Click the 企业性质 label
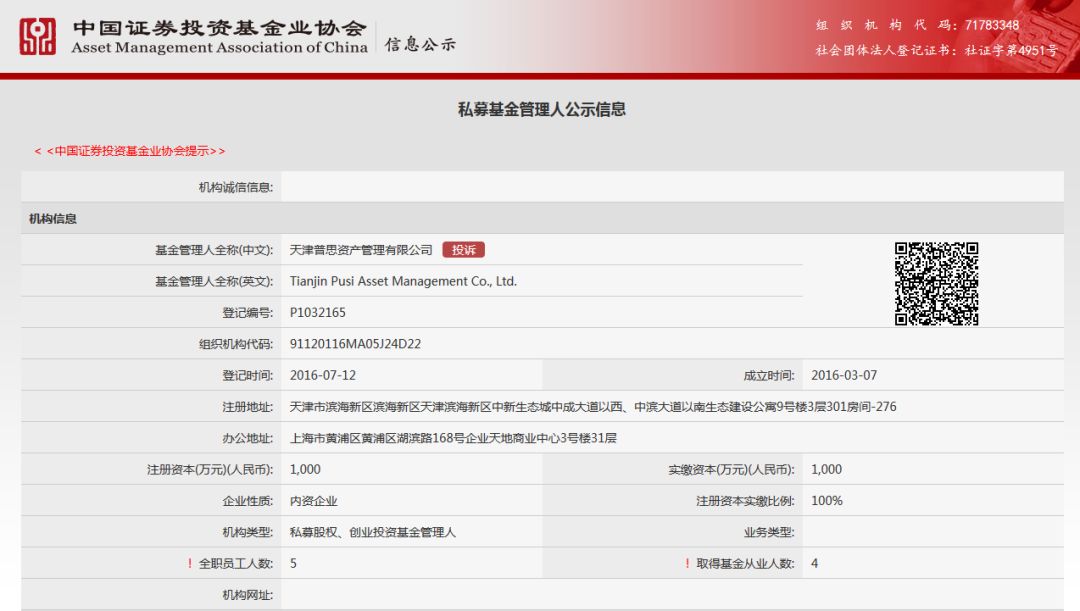Screen dimensions: 1080x611 point(247,501)
